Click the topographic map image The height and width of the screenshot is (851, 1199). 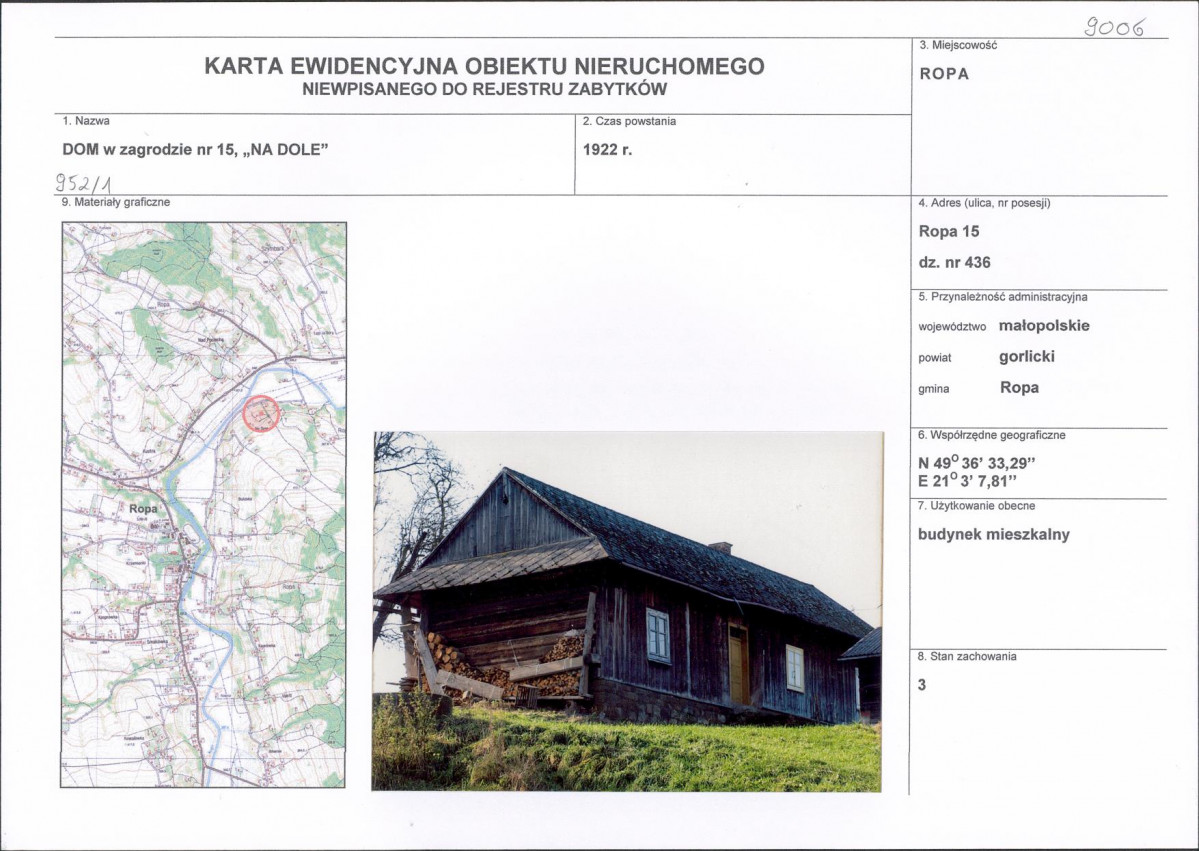click(x=203, y=505)
